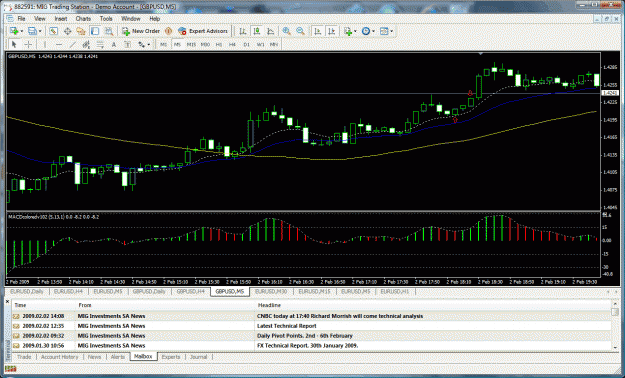The height and width of the screenshot is (378, 625).
Task: Open the 'Daily Pivot Points' mail
Action: click(312, 336)
